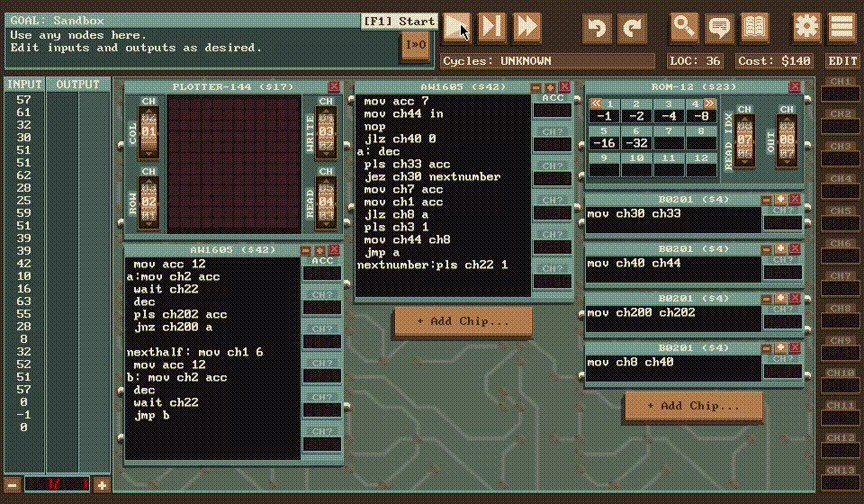The width and height of the screenshot is (864, 504).
Task: Delete the ROM-12 chip with its red X
Action: coord(795,87)
